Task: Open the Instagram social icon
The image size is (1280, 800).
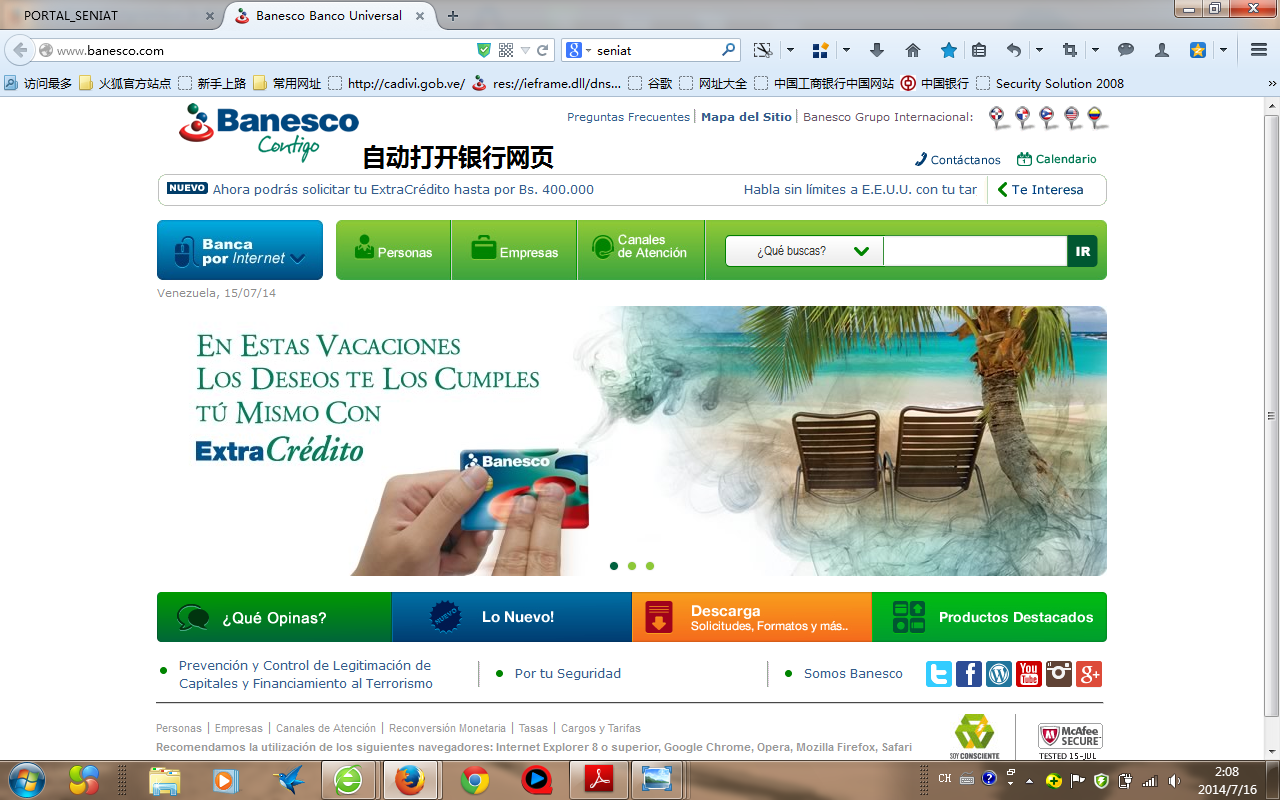Action: pyautogui.click(x=1058, y=674)
